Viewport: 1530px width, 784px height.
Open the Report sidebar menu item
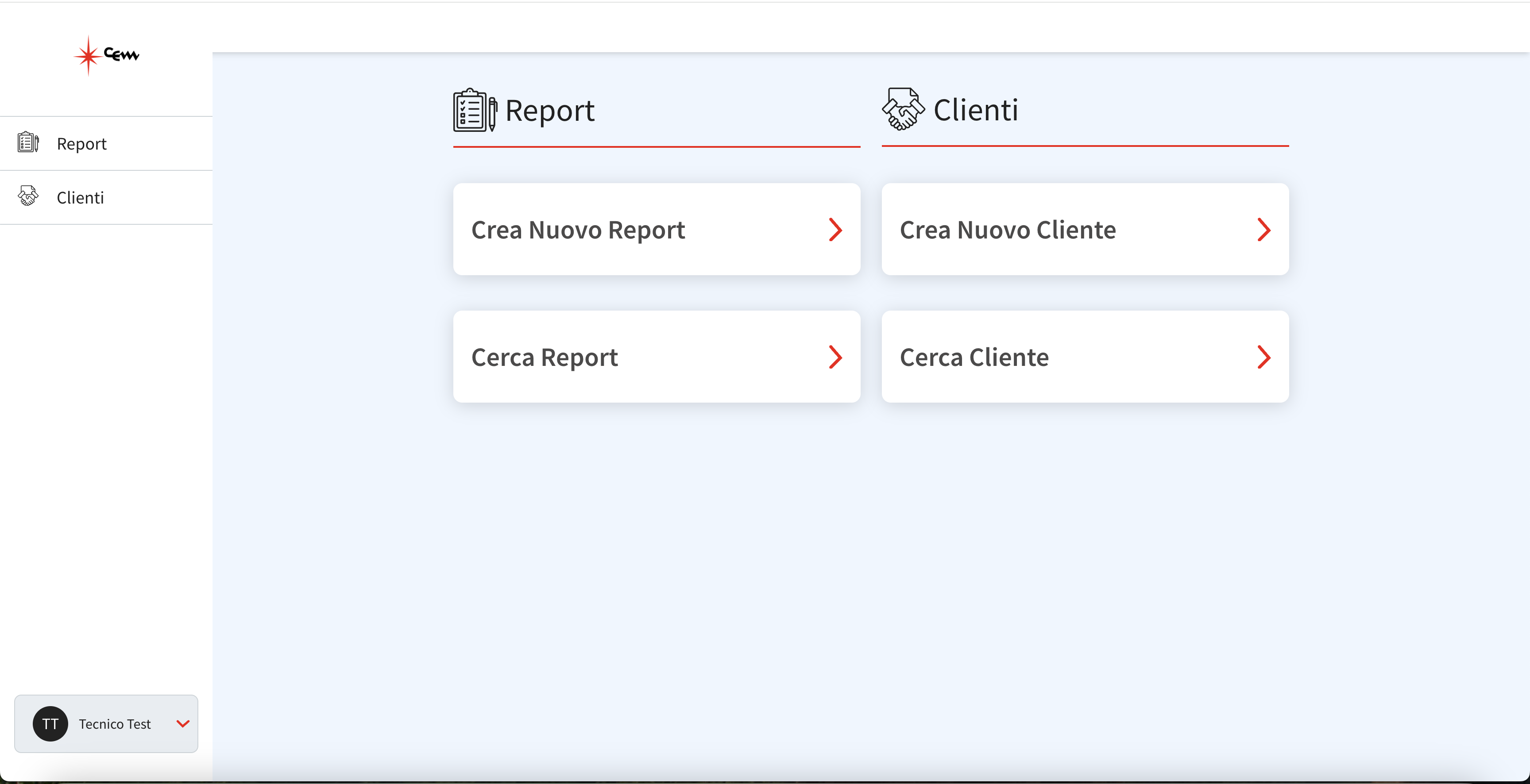tap(106, 144)
